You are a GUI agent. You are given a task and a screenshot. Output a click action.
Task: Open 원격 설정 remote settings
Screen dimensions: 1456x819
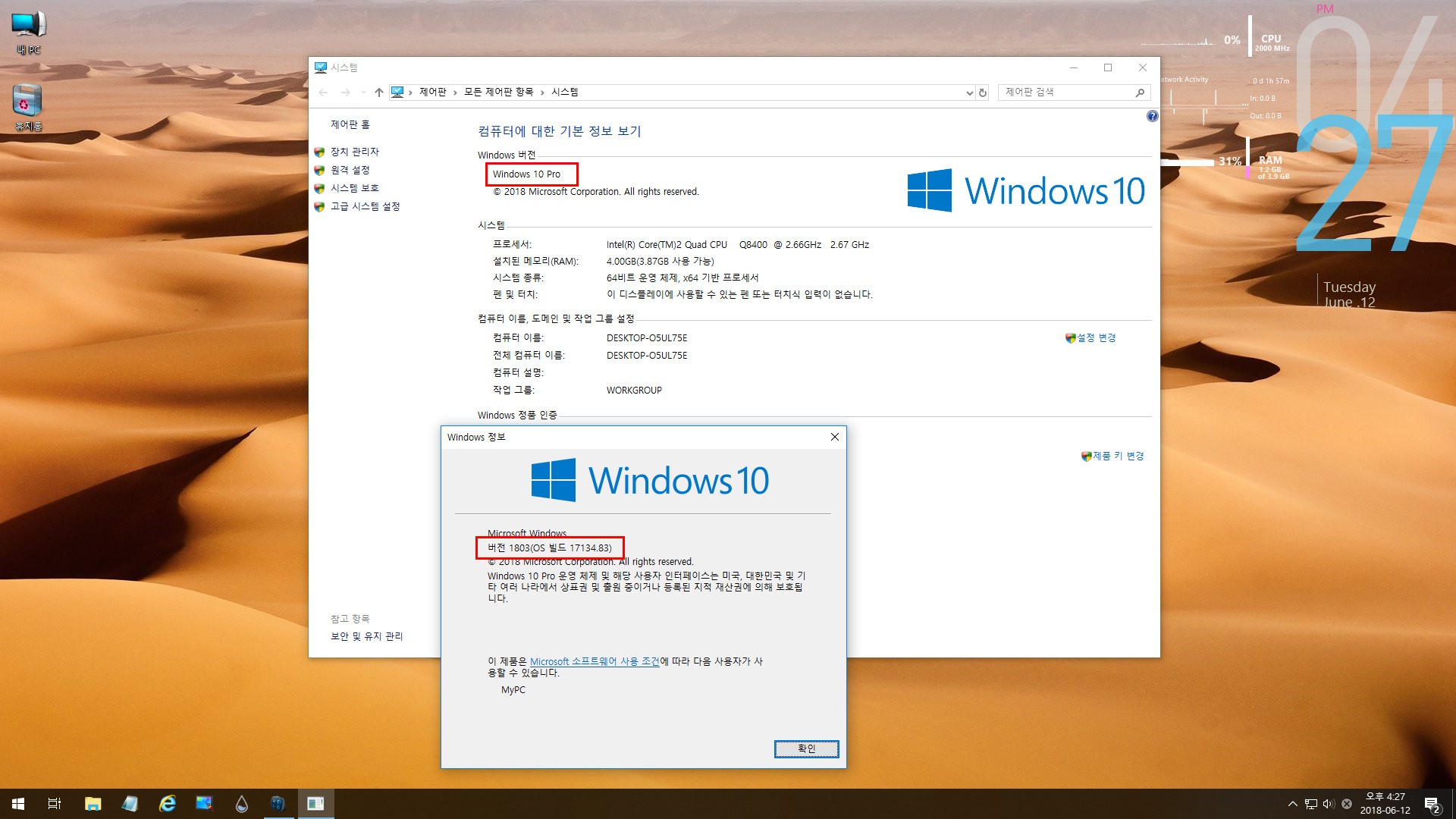pyautogui.click(x=350, y=170)
